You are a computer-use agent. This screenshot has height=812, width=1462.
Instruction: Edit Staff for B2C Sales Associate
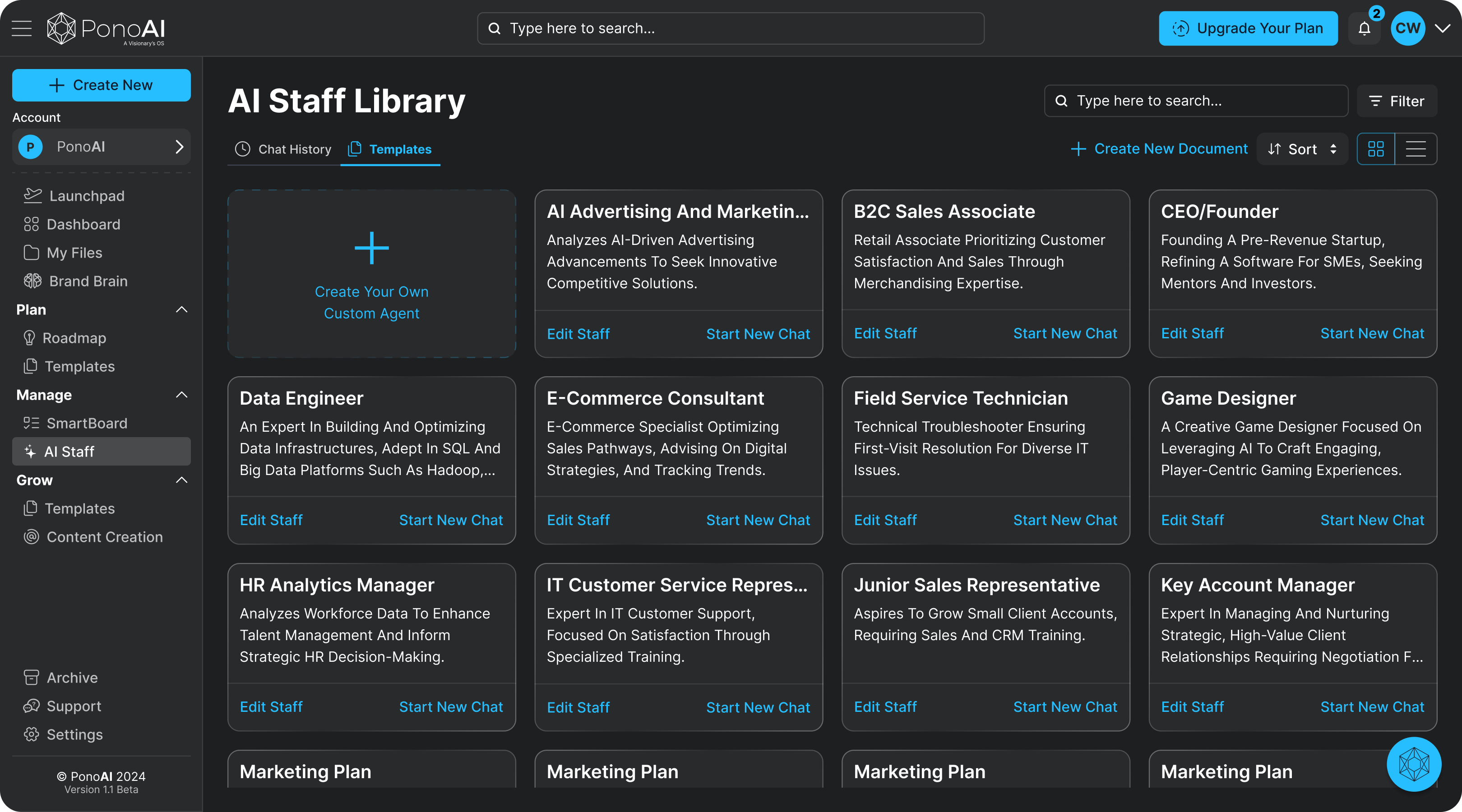tap(885, 333)
